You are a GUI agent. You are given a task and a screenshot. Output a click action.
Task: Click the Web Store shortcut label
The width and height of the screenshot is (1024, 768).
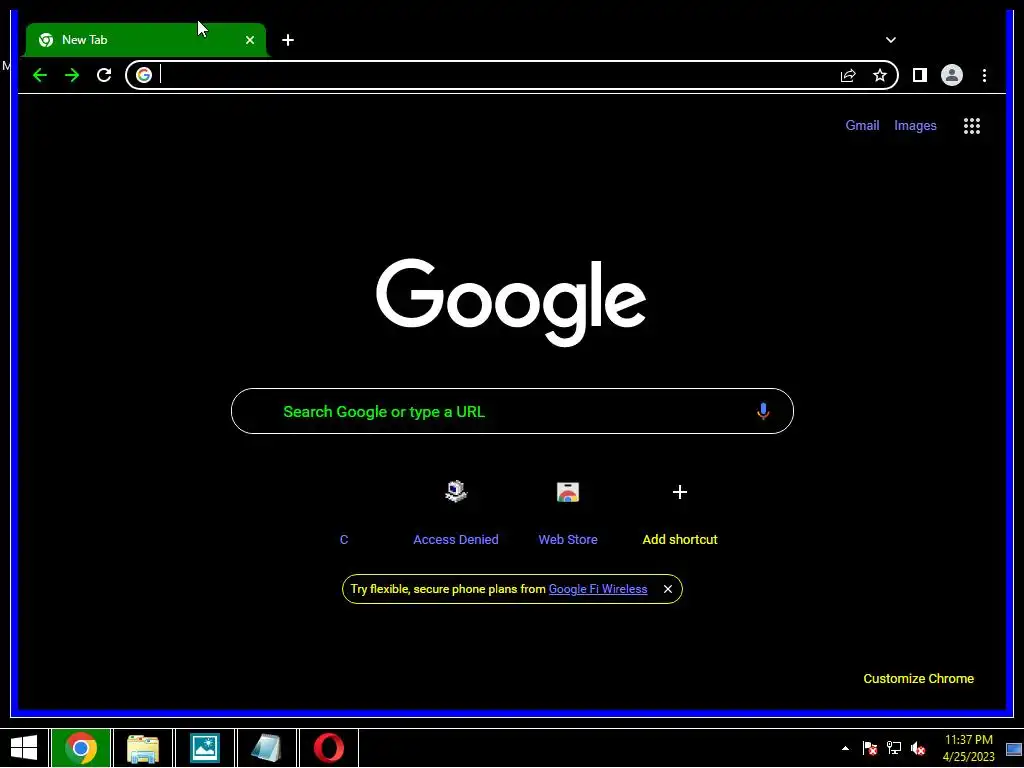click(x=568, y=539)
